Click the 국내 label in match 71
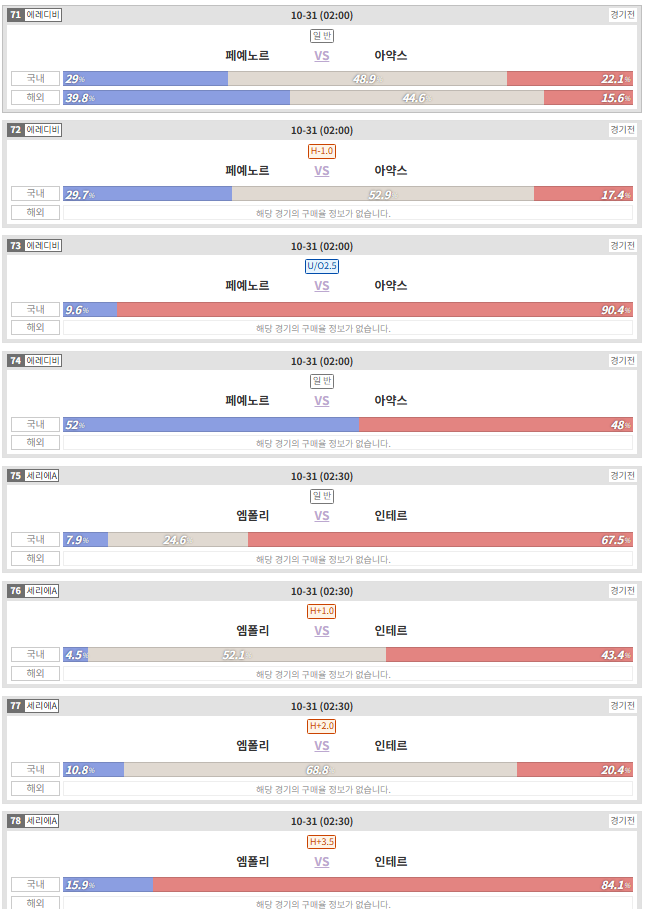646x909 pixels. (x=35, y=78)
